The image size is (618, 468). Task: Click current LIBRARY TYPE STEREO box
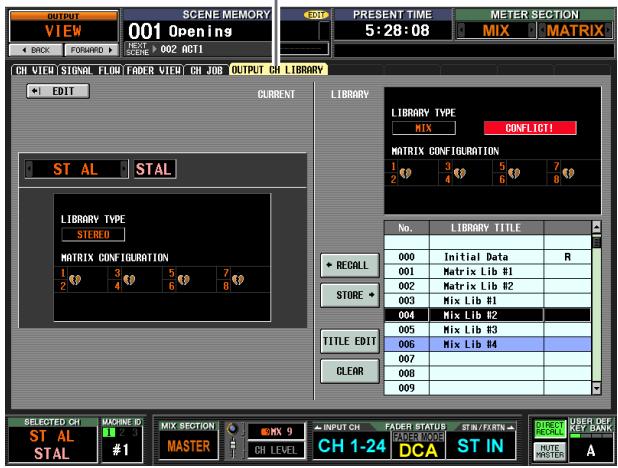(x=93, y=235)
